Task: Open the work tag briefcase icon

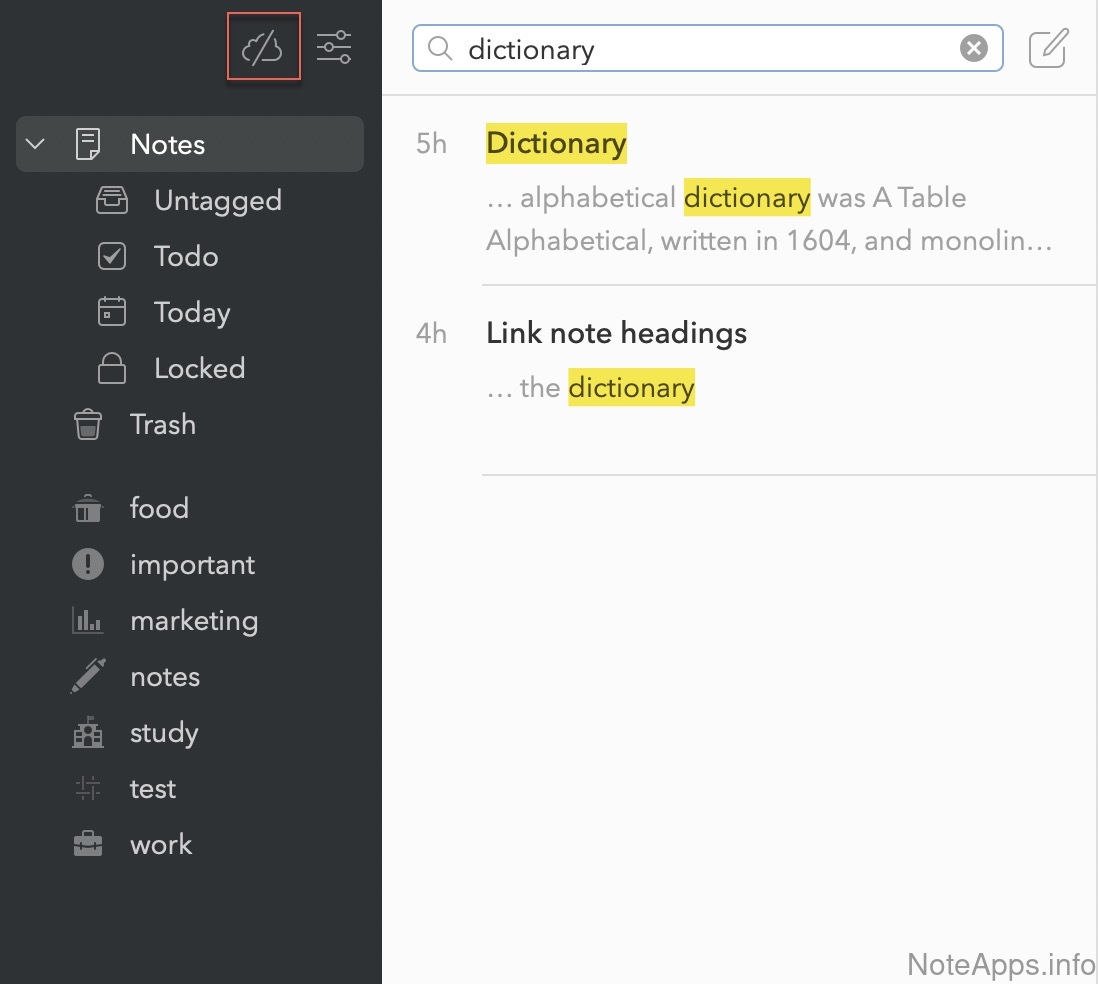Action: point(88,845)
